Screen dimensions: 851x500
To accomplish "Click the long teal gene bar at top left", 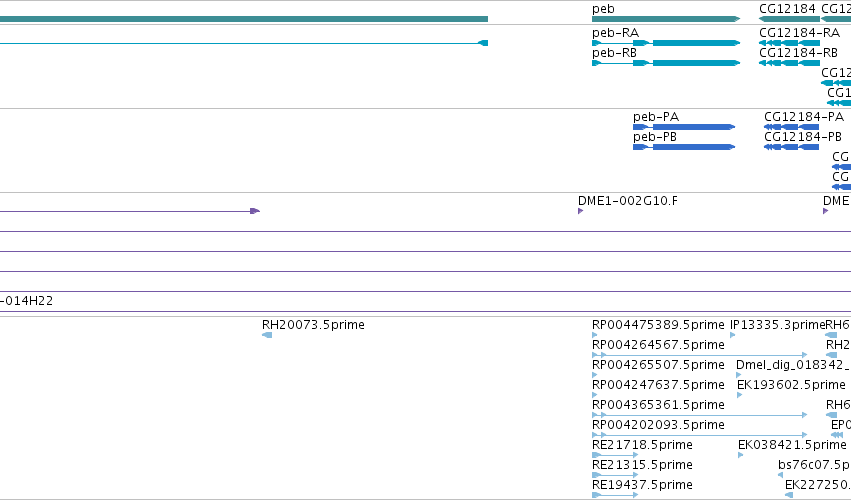I will 244,19.
